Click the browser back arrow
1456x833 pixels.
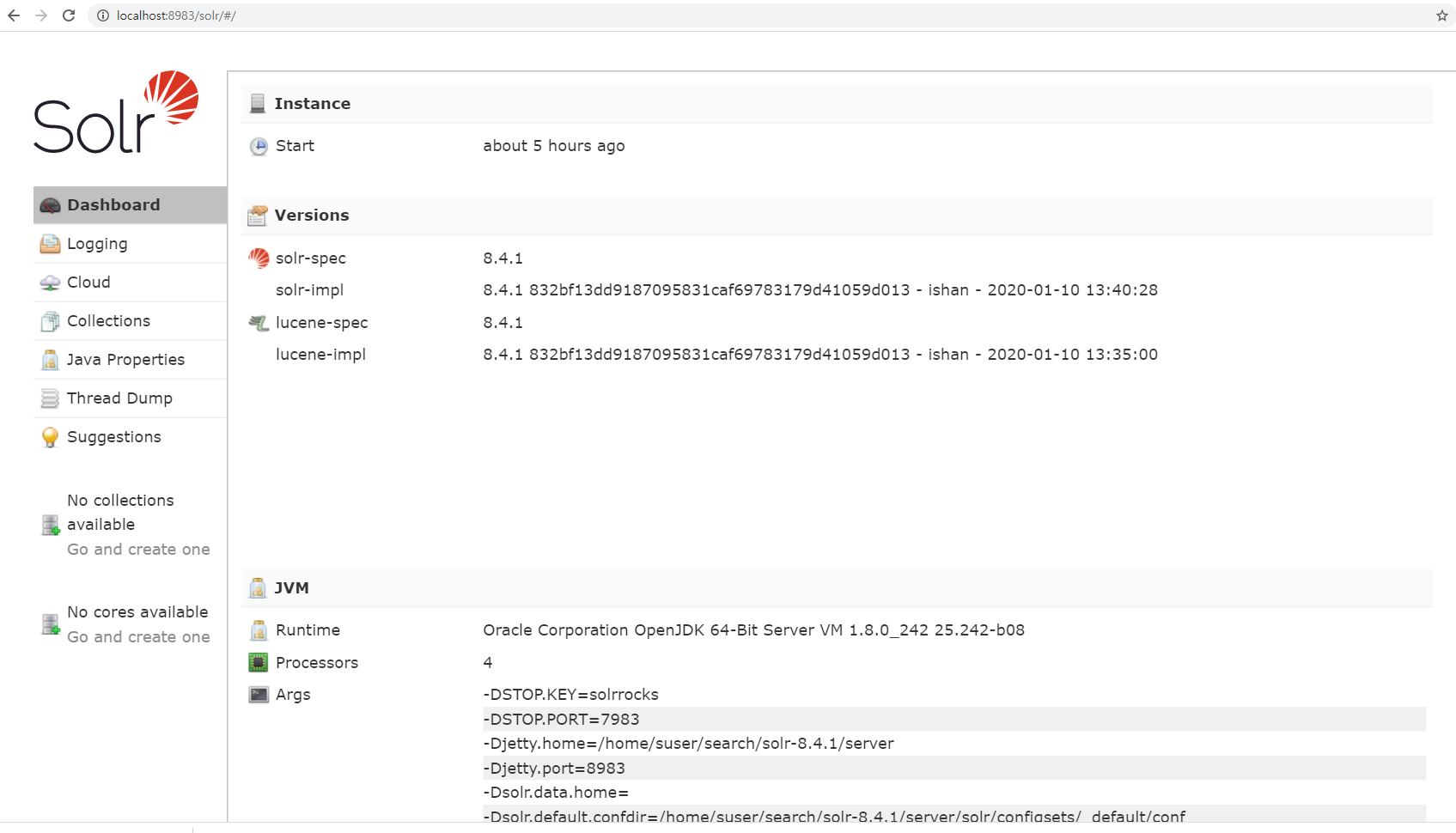pos(14,15)
